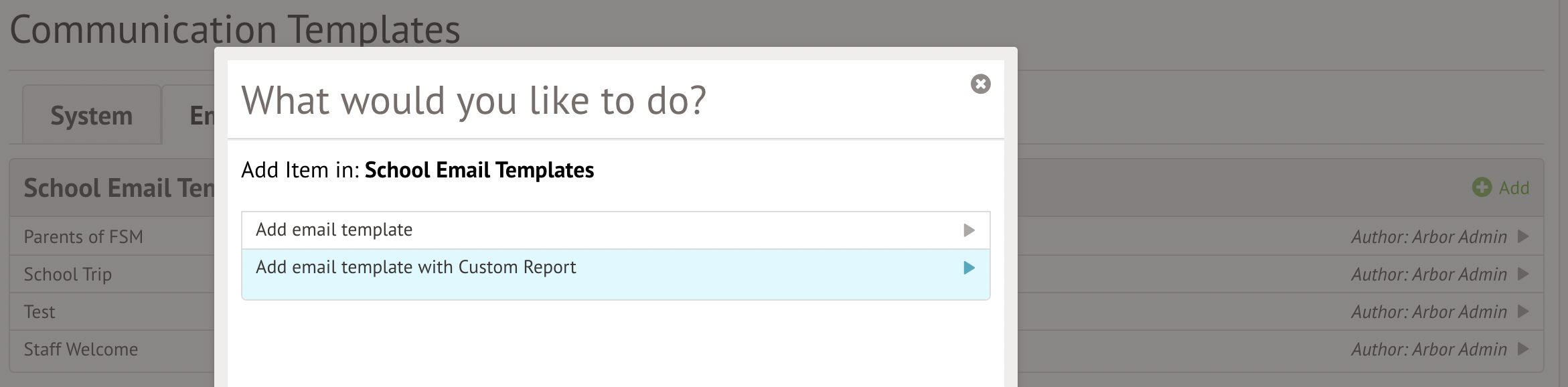The image size is (1568, 387).
Task: Click the arrow beside Add email template
Action: 969,230
